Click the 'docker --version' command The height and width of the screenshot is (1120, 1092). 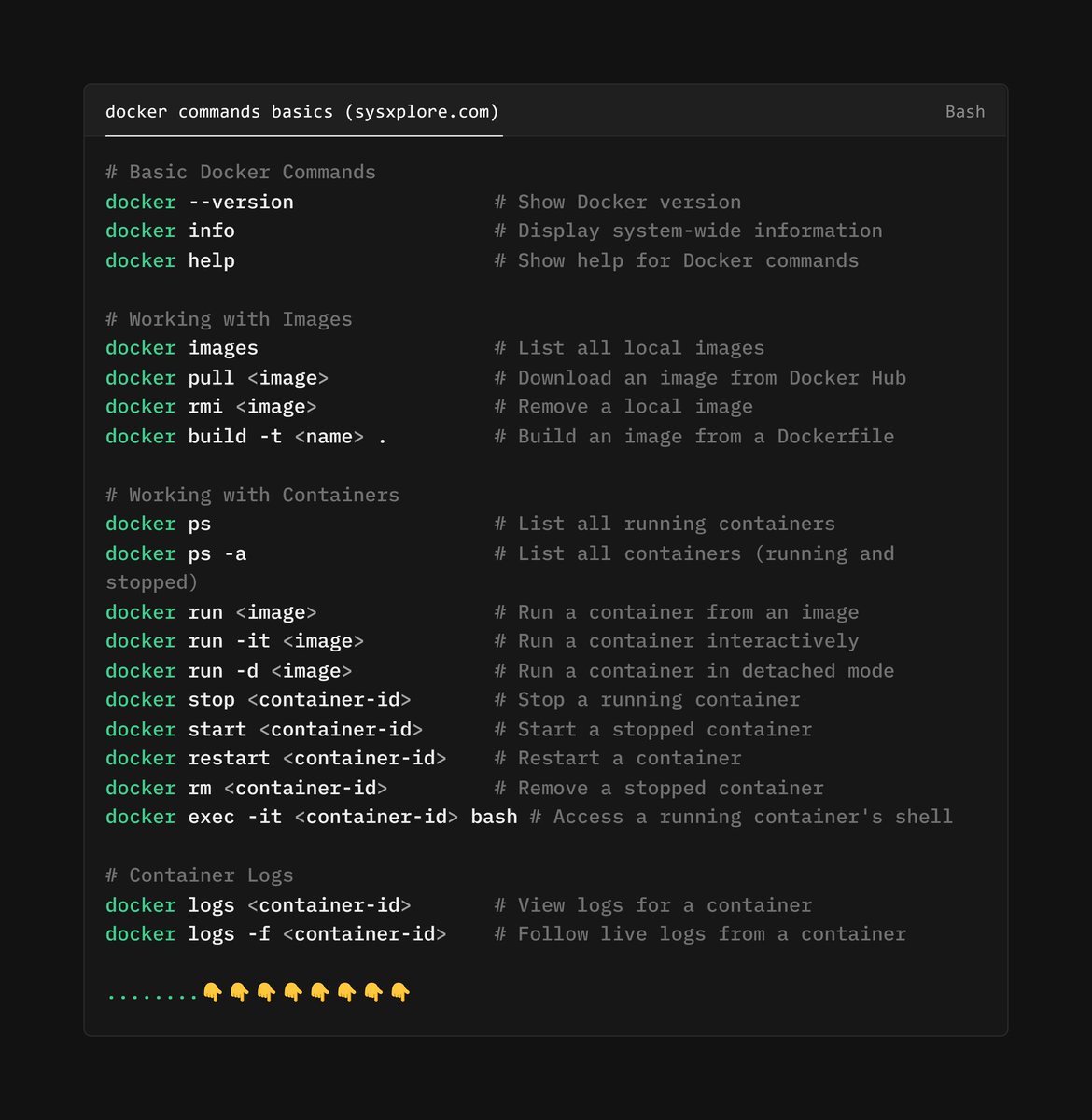point(200,202)
